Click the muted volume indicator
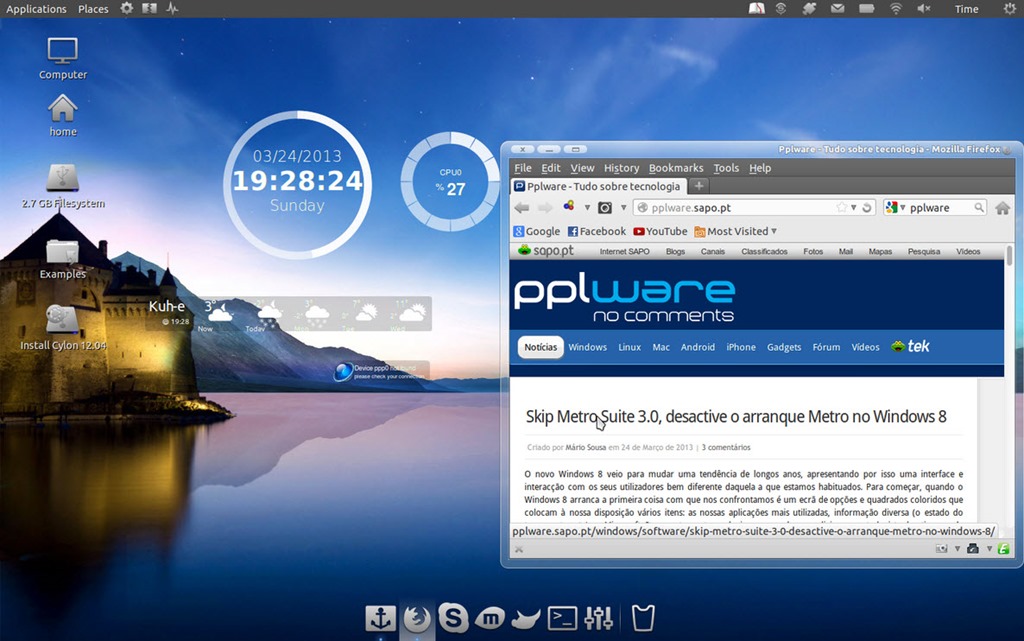The image size is (1024, 641). (x=923, y=8)
